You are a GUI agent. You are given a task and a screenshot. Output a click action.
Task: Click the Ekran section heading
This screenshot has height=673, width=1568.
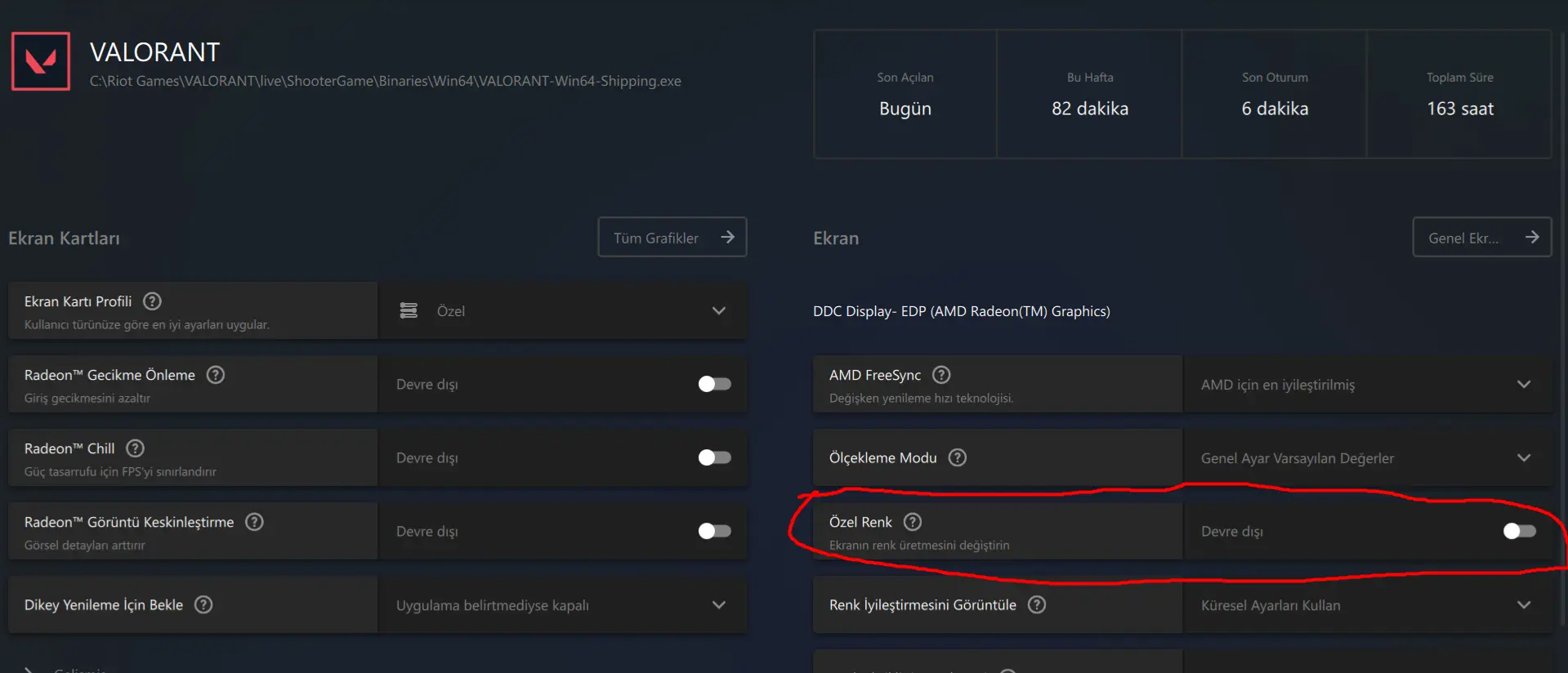[x=836, y=238]
